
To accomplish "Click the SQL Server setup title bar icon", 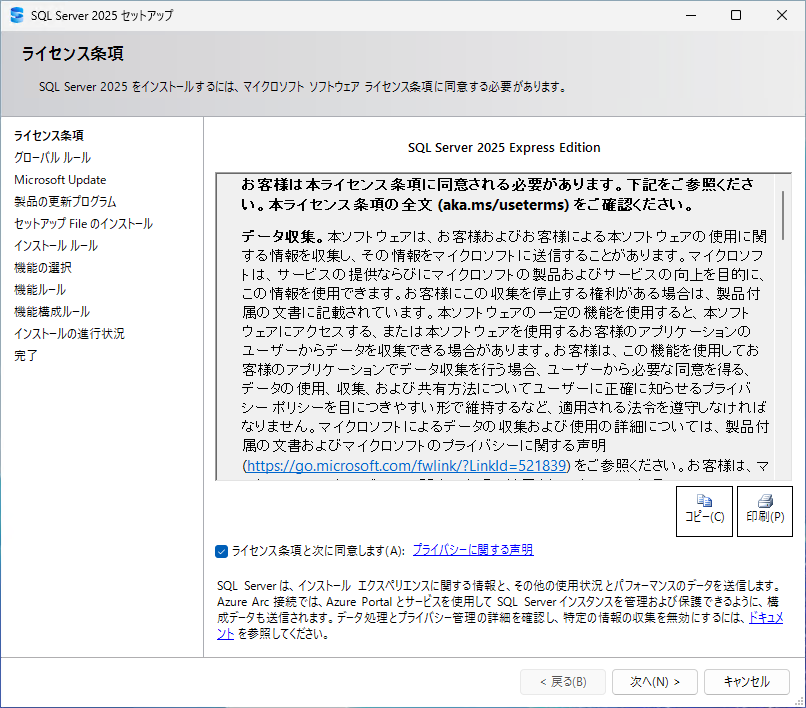I will pyautogui.click(x=17, y=15).
